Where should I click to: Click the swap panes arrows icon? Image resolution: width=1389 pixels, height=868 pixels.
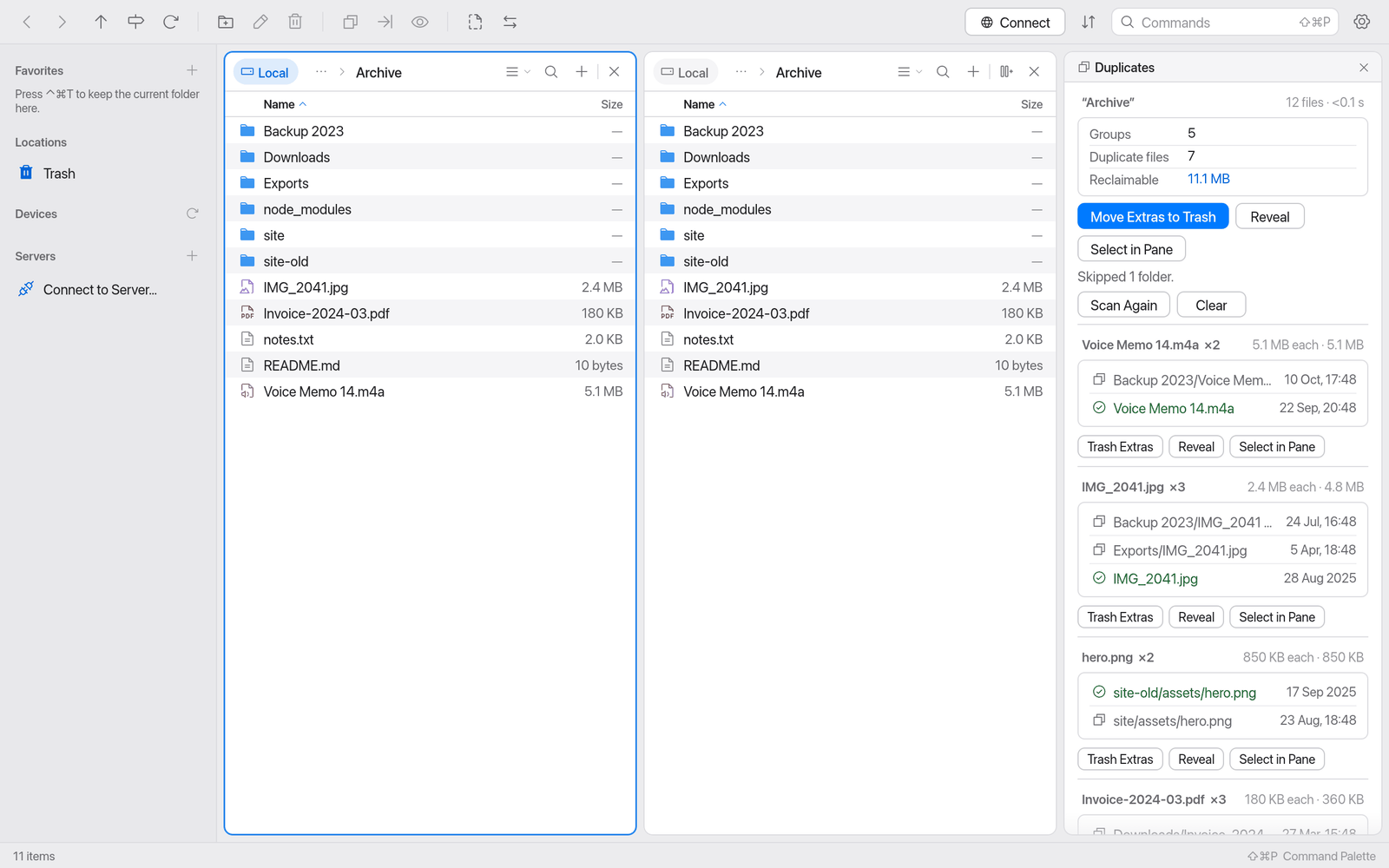pos(510,22)
